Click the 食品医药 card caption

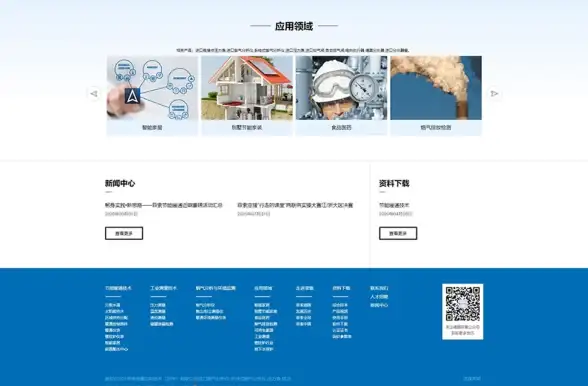341,128
